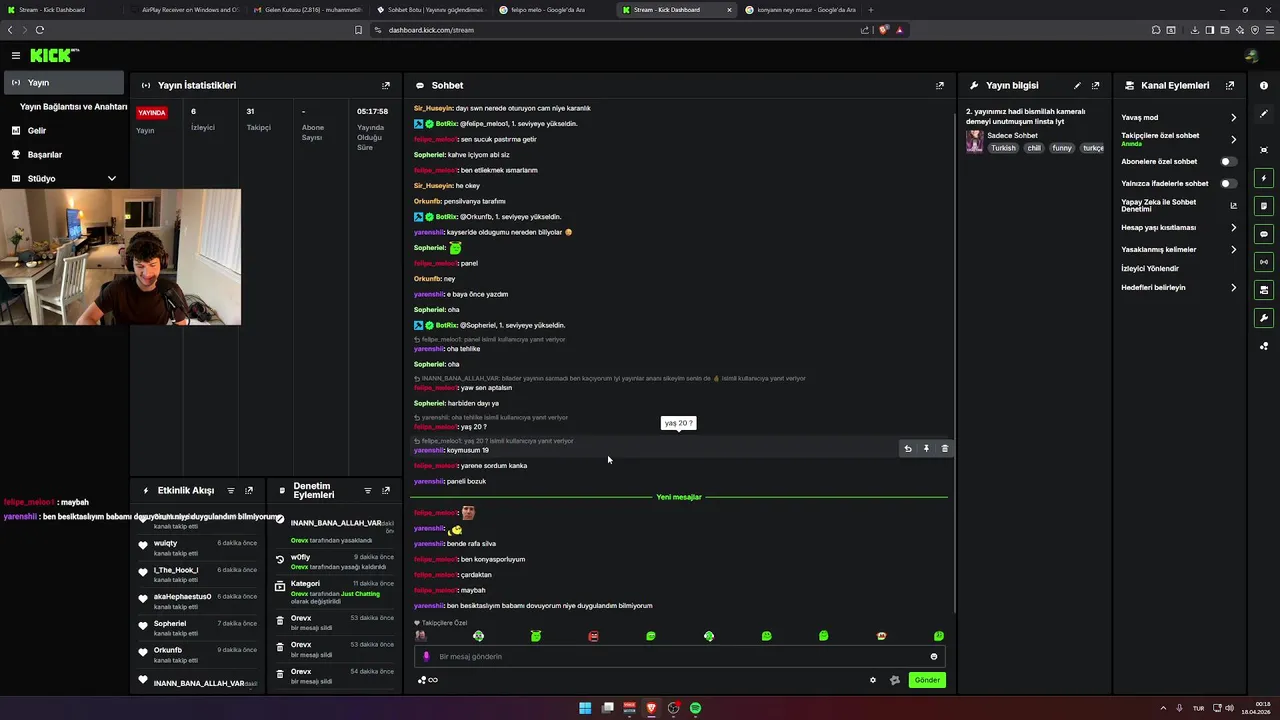Viewport: 1280px width, 720px height.
Task: Click the wrench icon in right sidebar
Action: 1264,318
